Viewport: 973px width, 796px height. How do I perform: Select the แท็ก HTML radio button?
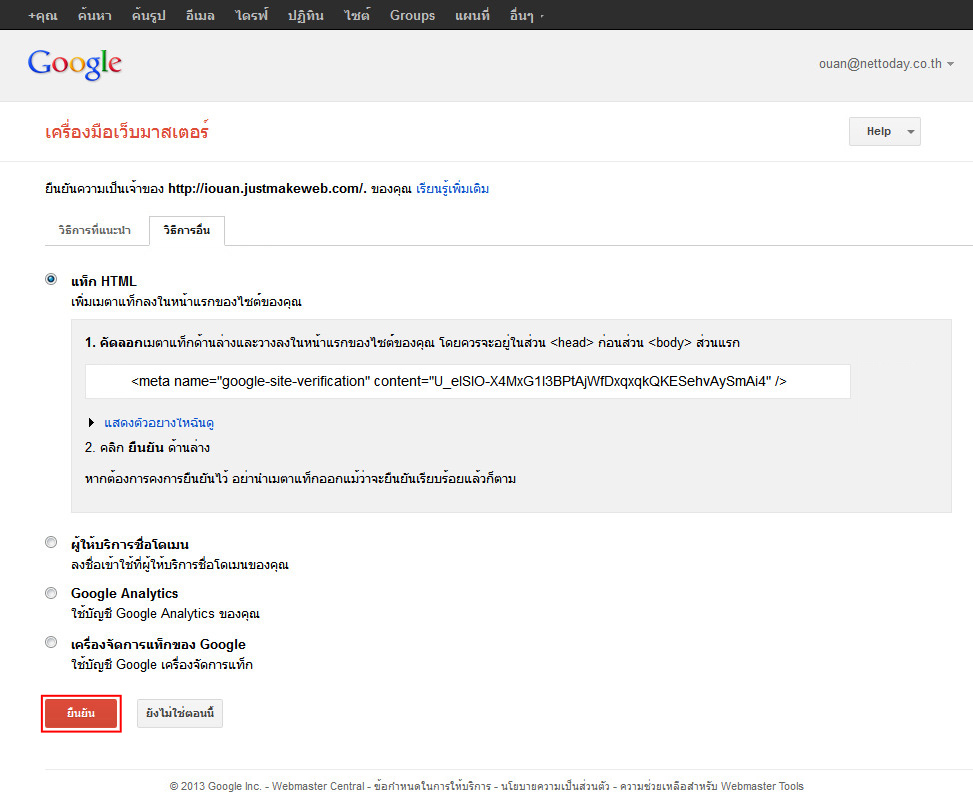[51, 279]
